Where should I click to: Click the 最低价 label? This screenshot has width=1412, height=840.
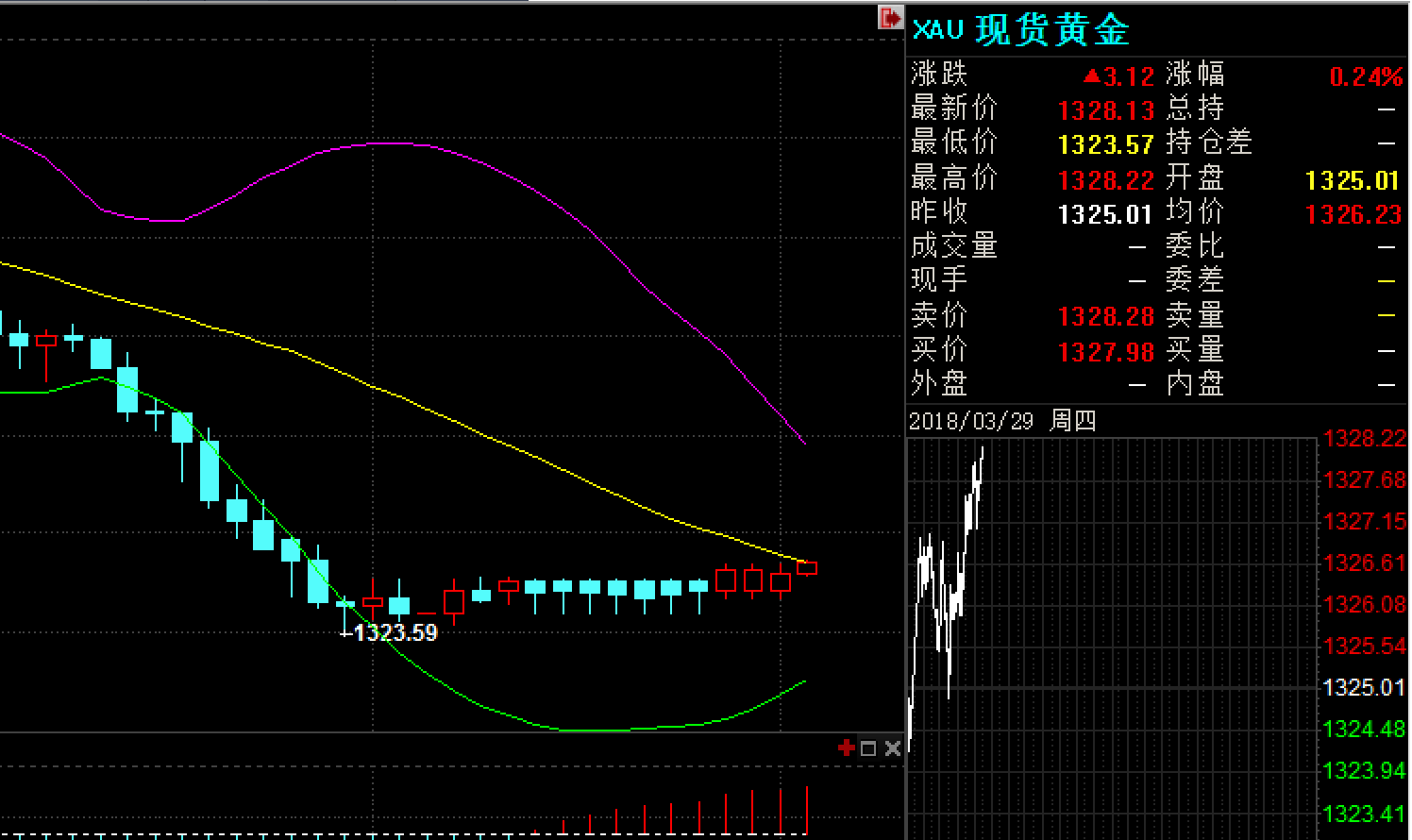pyautogui.click(x=954, y=143)
